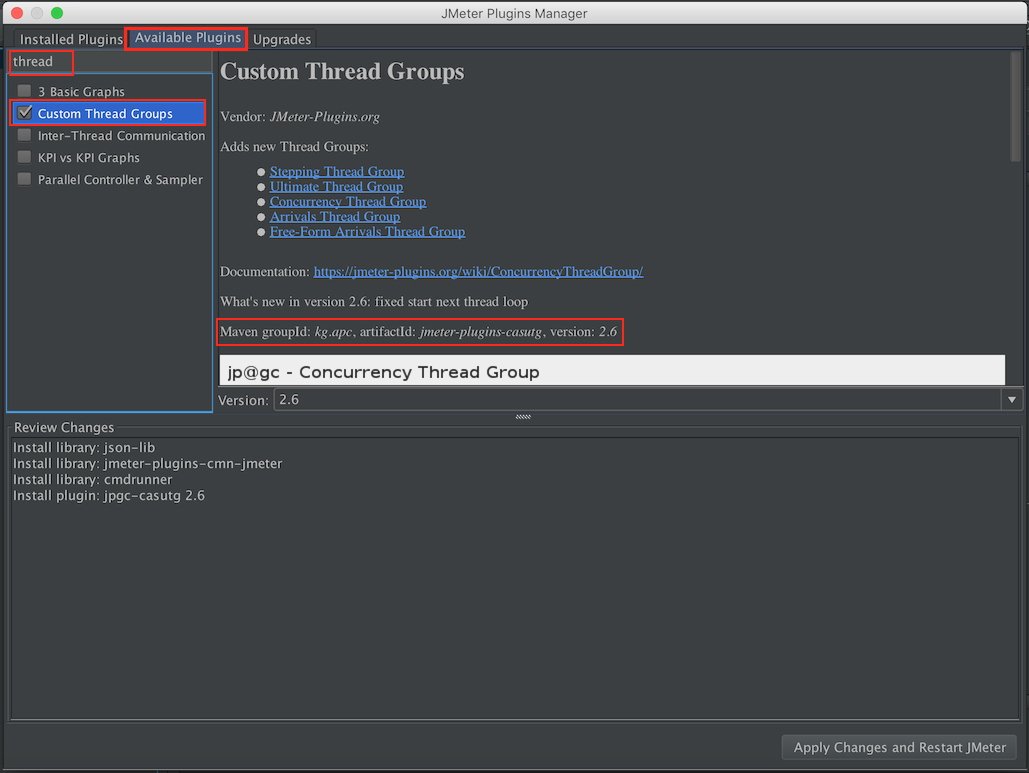Image resolution: width=1029 pixels, height=773 pixels.
Task: Open the Ultimate Thread Group link
Action: (336, 187)
